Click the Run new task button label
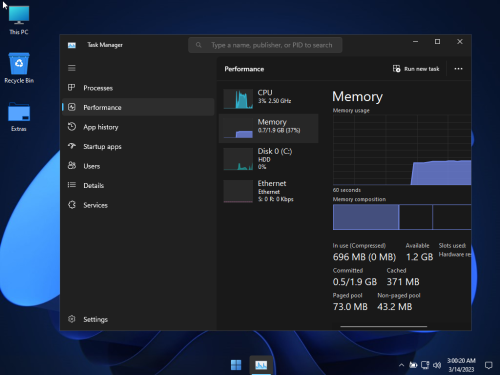Image resolution: width=500 pixels, height=375 pixels. click(x=422, y=69)
